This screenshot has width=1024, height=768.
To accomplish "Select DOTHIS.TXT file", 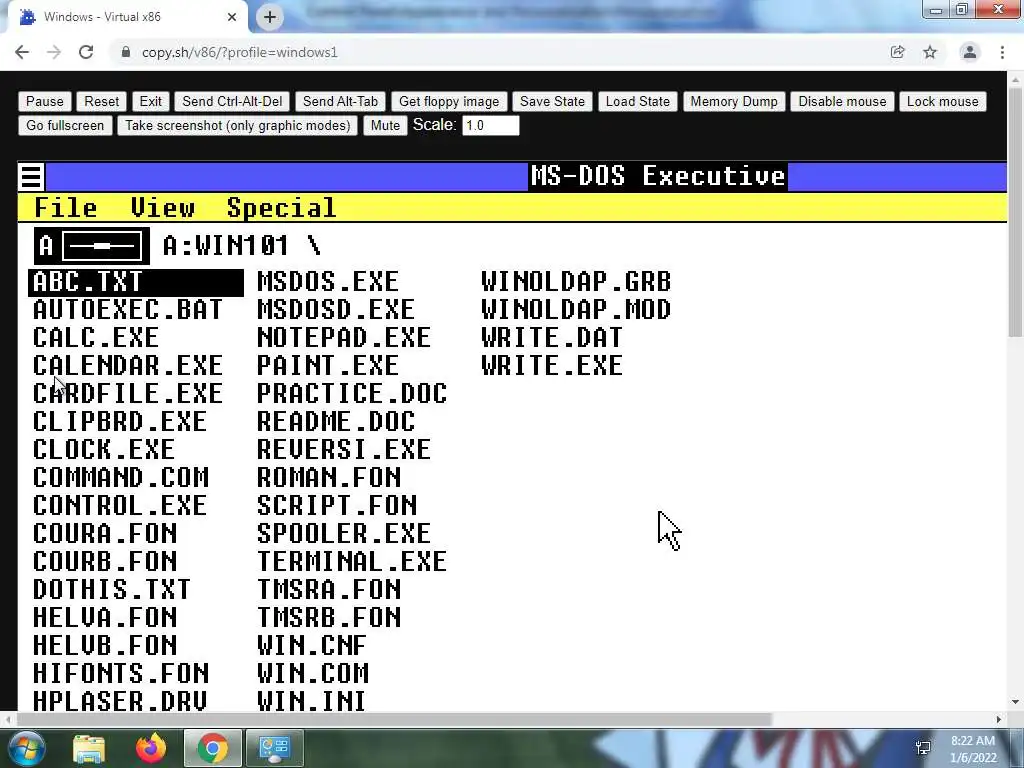I will [x=112, y=590].
